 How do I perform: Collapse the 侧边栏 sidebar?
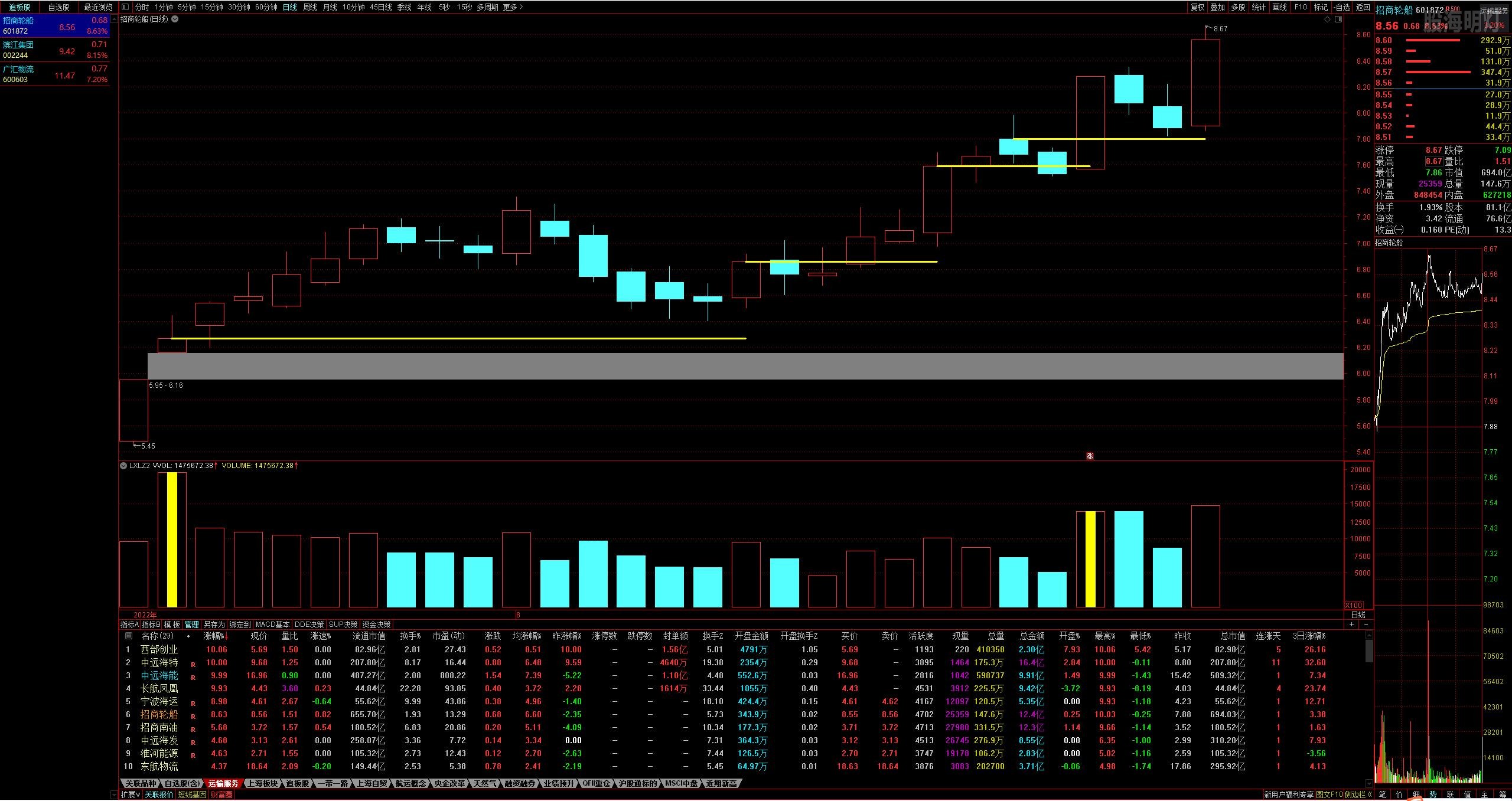pyautogui.click(x=1359, y=795)
